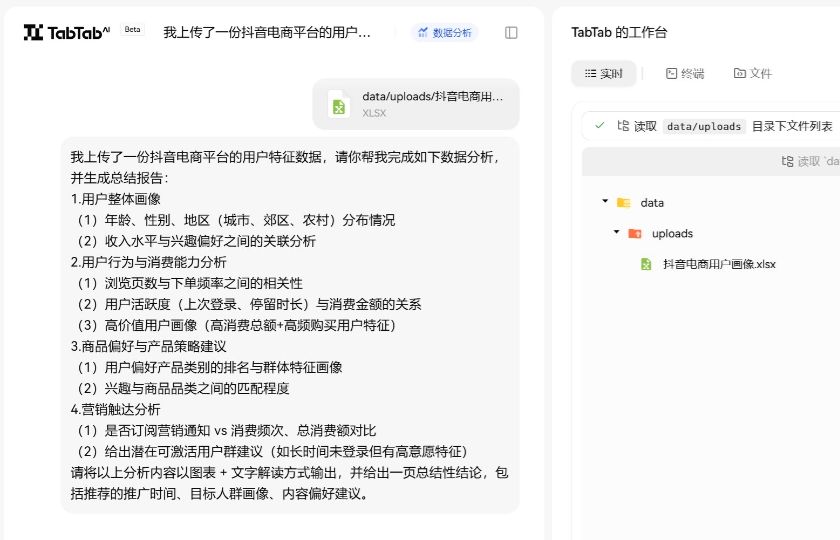Open the conversation title text

click(267, 33)
